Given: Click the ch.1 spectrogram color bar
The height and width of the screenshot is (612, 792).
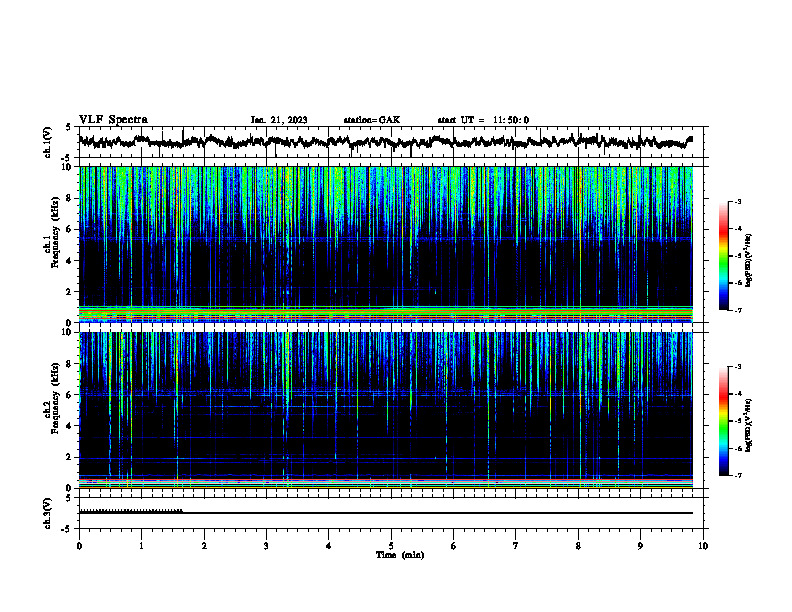Looking at the screenshot, I should [x=723, y=256].
